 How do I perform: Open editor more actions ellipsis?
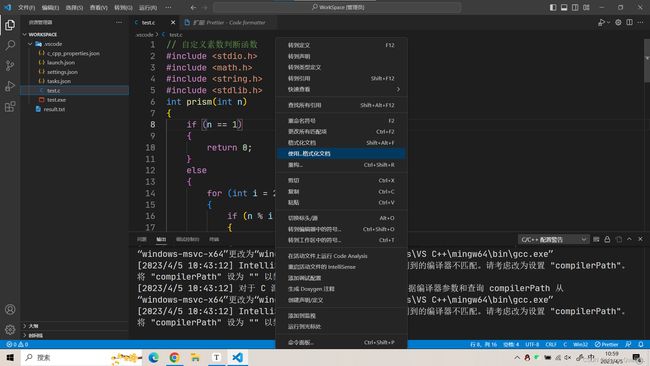point(640,22)
